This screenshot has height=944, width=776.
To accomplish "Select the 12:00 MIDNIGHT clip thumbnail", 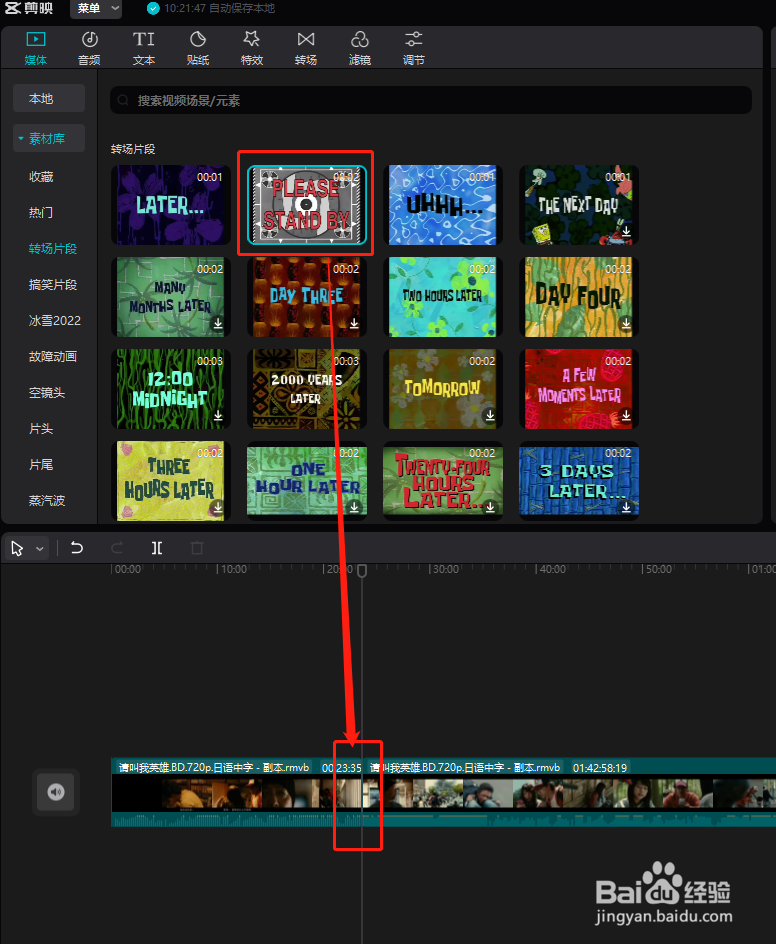I will pyautogui.click(x=170, y=389).
